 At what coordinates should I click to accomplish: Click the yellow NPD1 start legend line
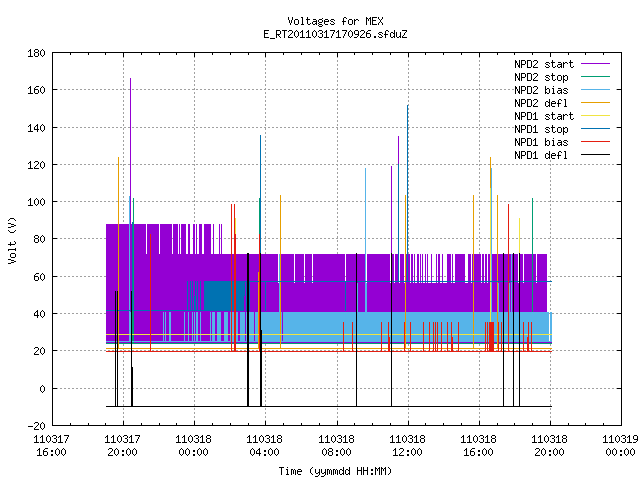click(x=595, y=116)
